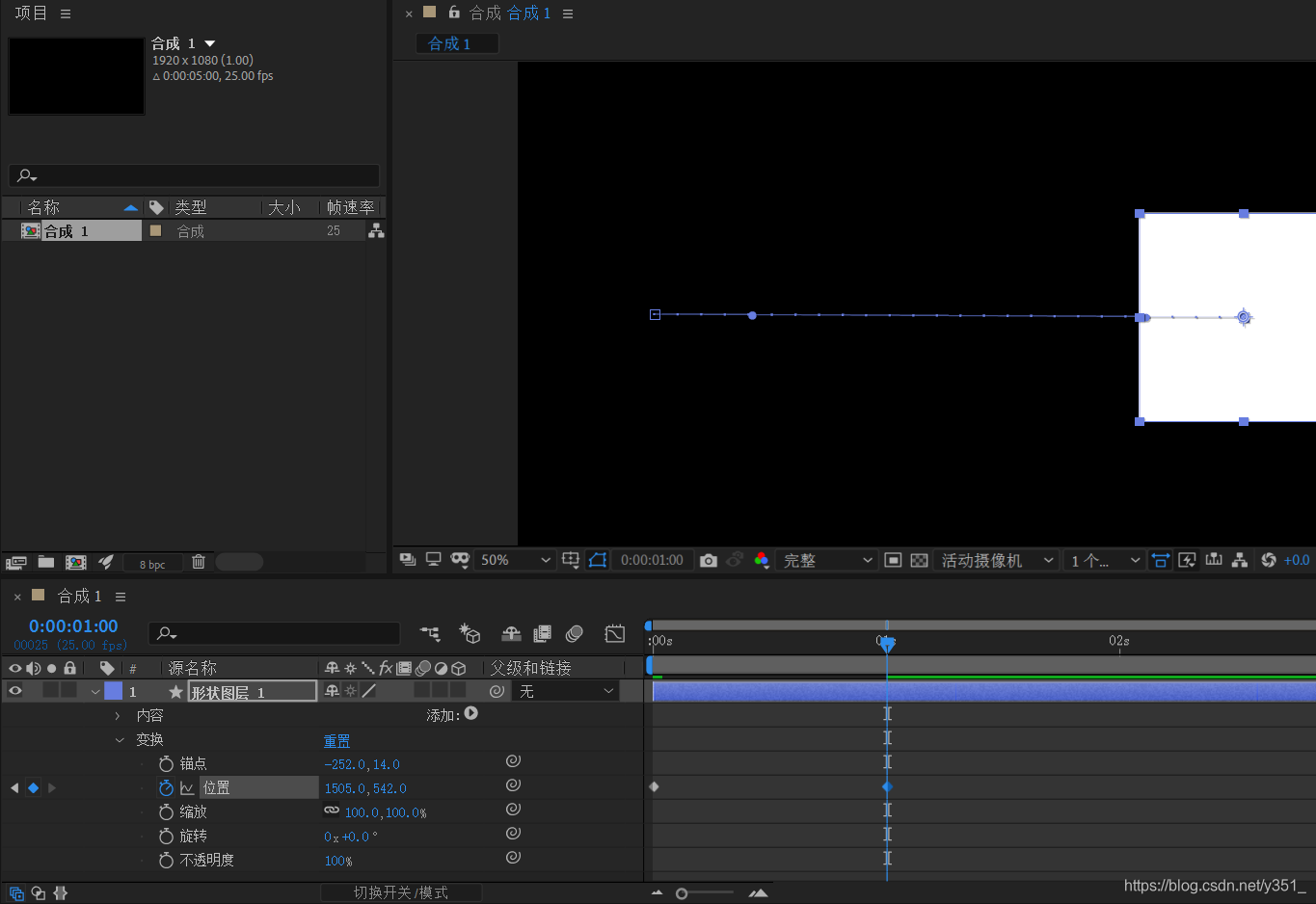Screen dimensions: 1316x904
Task: Open grid and guide options icon
Action: (571, 560)
